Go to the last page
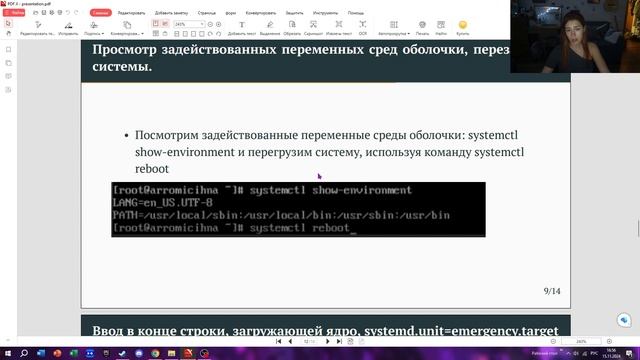640x360 pixels. coord(339,341)
